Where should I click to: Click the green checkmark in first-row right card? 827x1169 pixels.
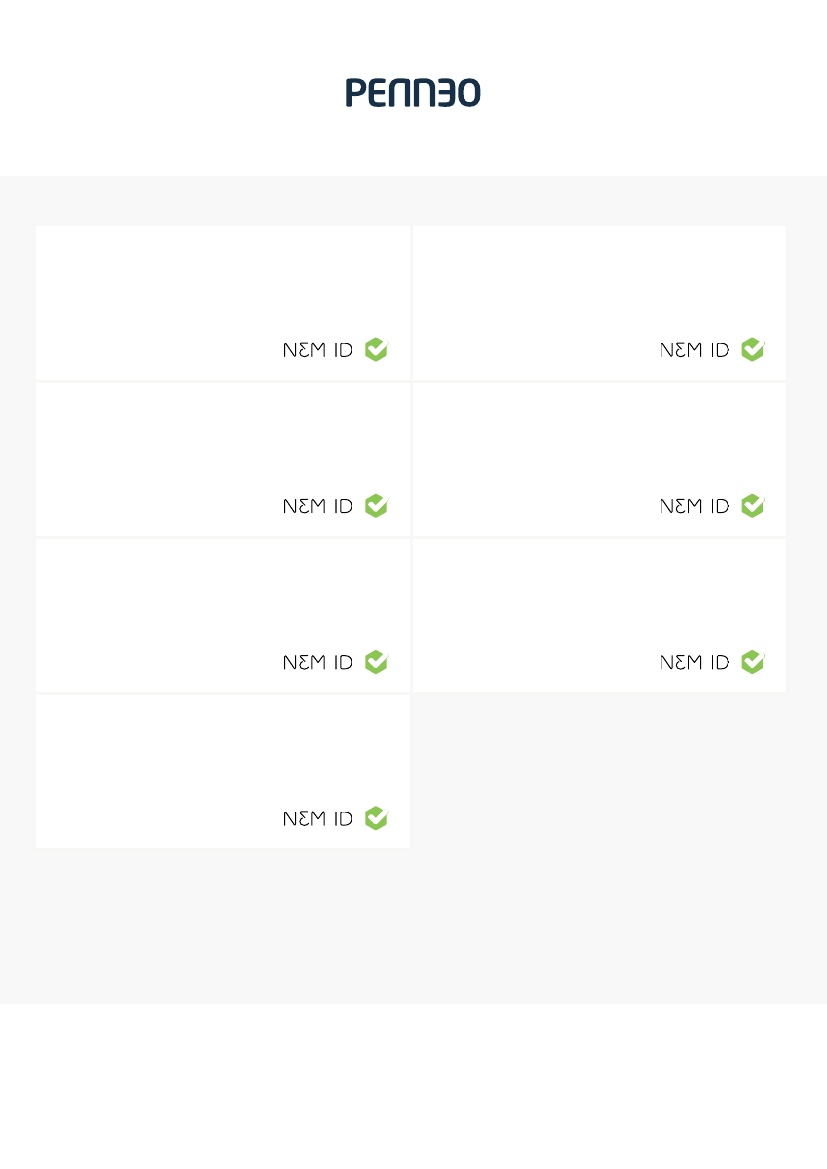pyautogui.click(x=753, y=349)
